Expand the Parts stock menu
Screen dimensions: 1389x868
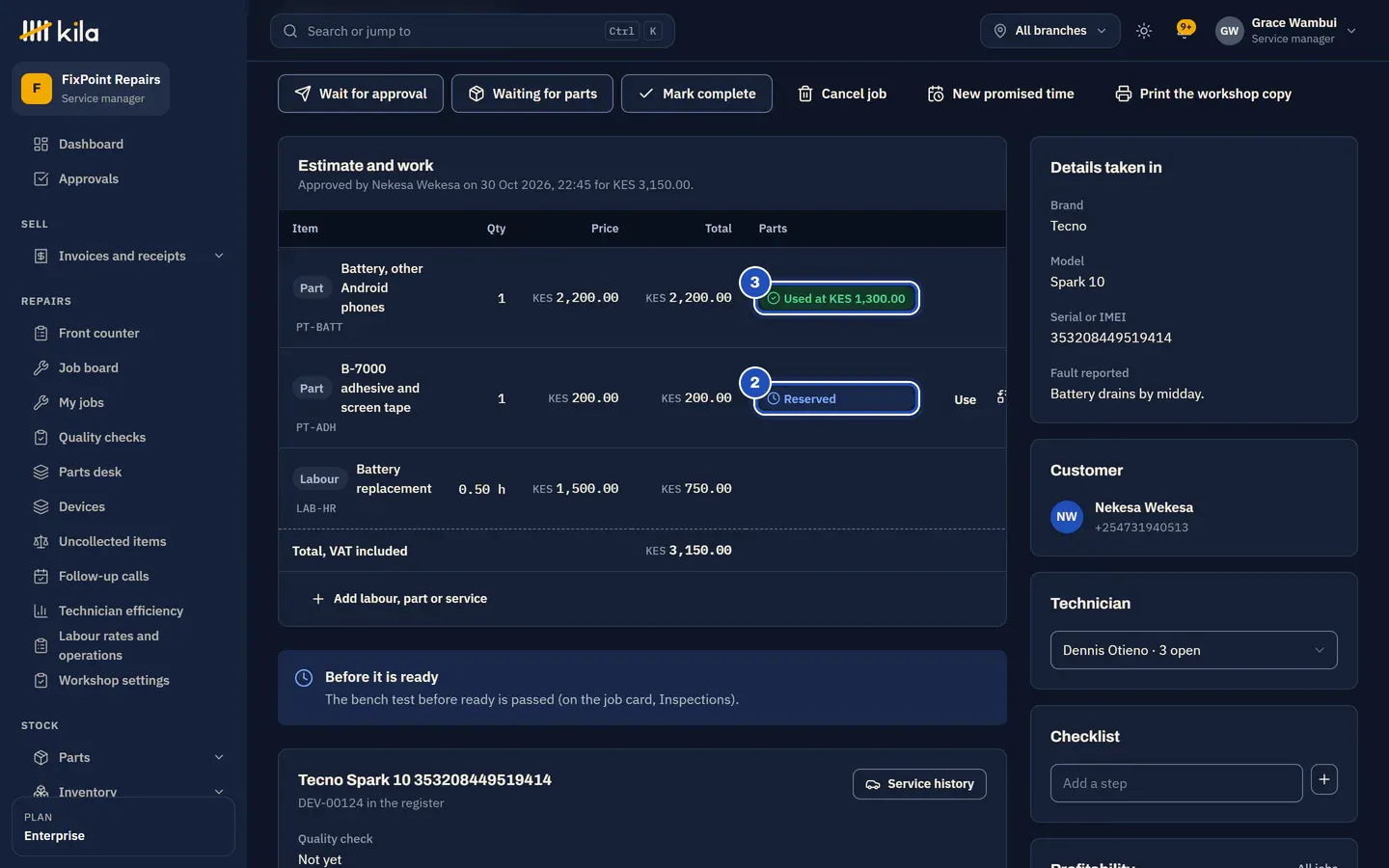[x=128, y=757]
